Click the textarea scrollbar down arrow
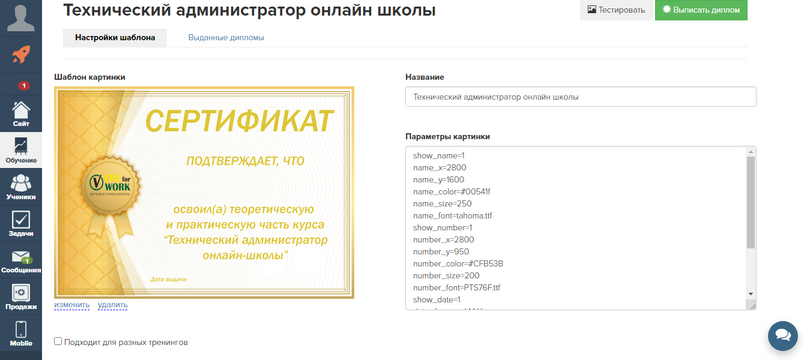Viewport: 810px width, 360px height. point(752,294)
